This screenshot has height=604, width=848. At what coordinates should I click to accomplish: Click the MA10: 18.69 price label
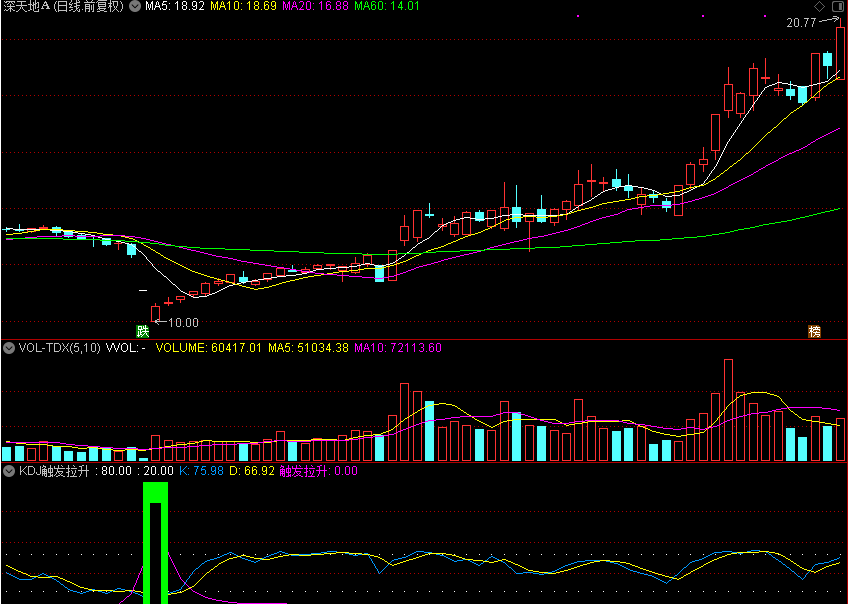point(243,6)
